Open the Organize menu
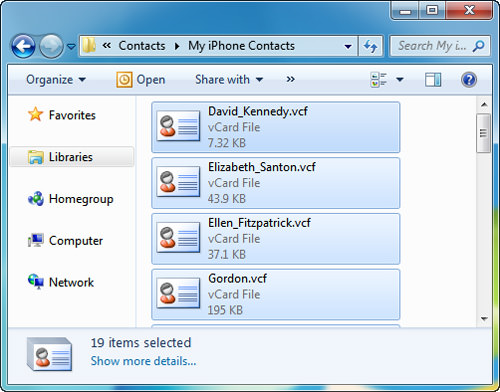 (x=56, y=80)
